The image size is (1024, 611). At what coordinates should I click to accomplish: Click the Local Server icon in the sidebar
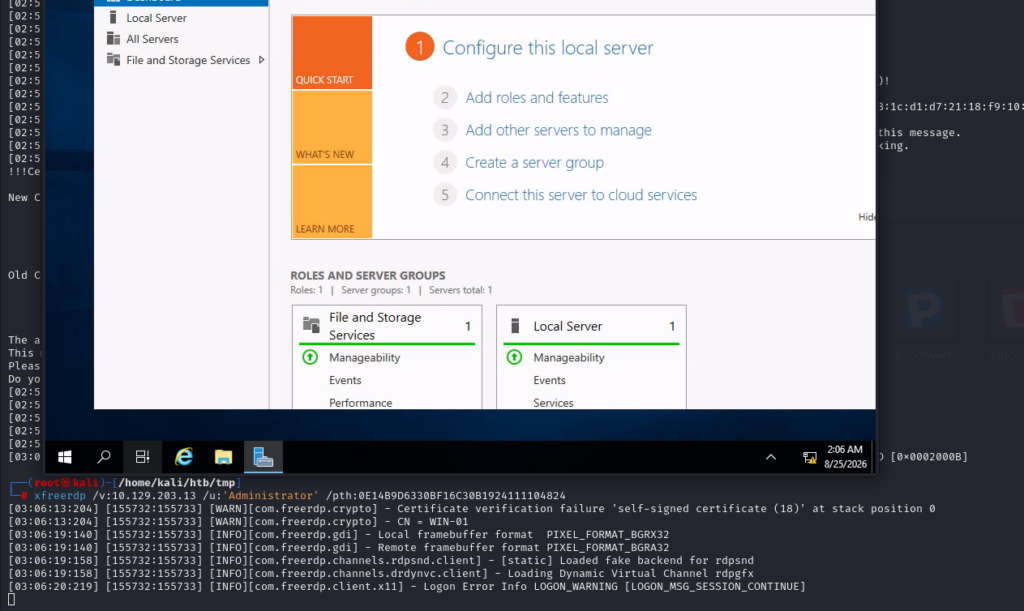(113, 18)
